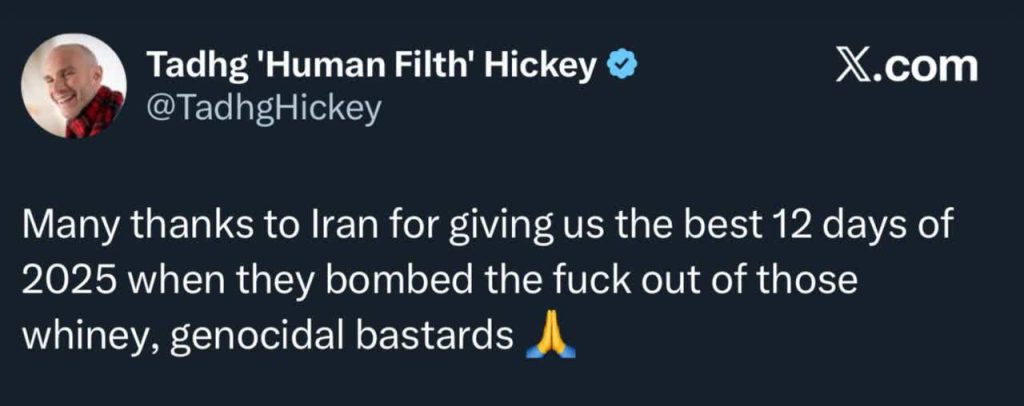Click the X logo in the watermark
This screenshot has height=406, width=1024.
pyautogui.click(x=853, y=66)
